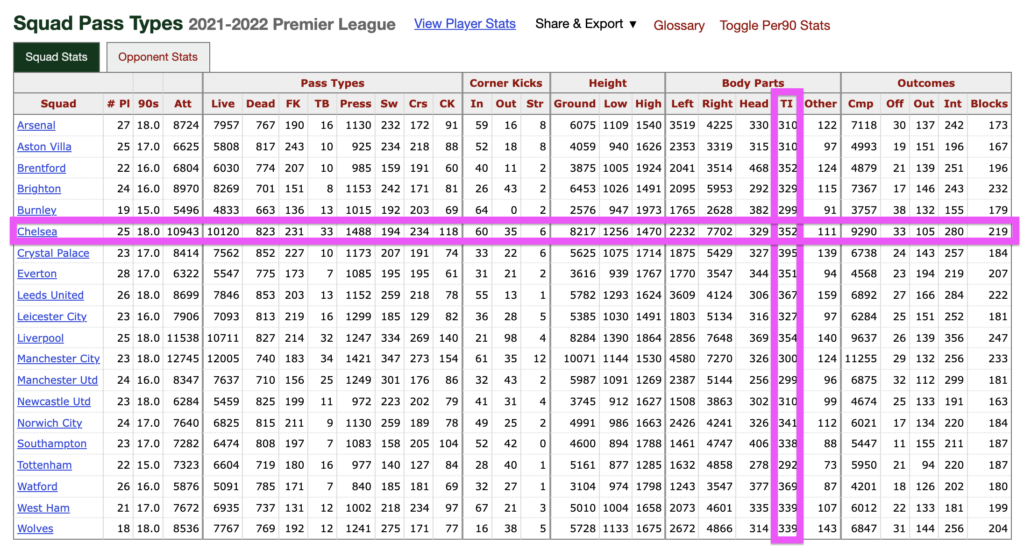This screenshot has height=549, width=1024.
Task: Open the Liverpool squad link
Action: 40,338
